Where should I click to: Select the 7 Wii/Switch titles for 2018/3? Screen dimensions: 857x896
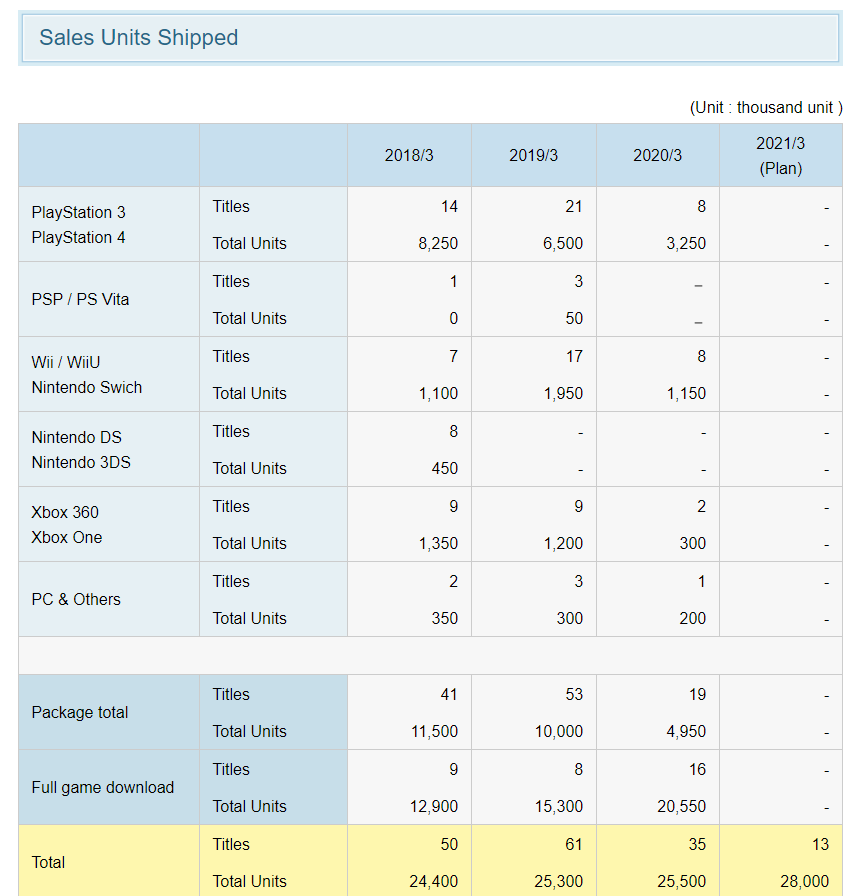click(454, 357)
